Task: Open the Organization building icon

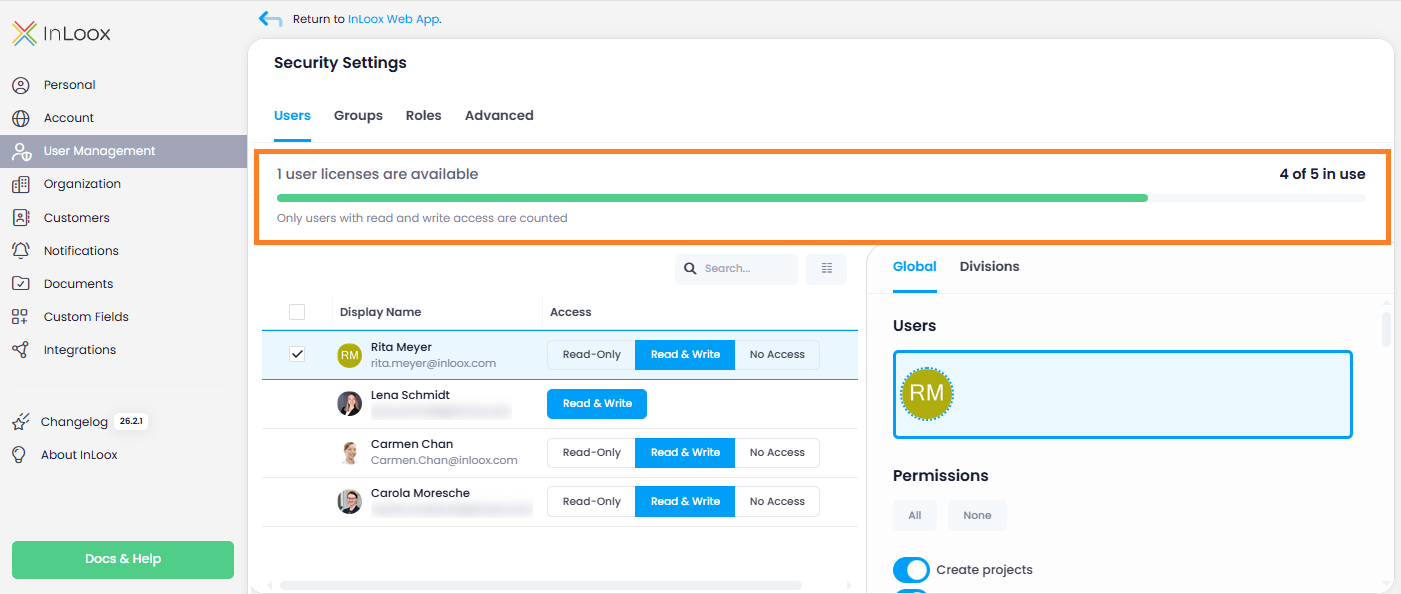Action: tap(21, 184)
